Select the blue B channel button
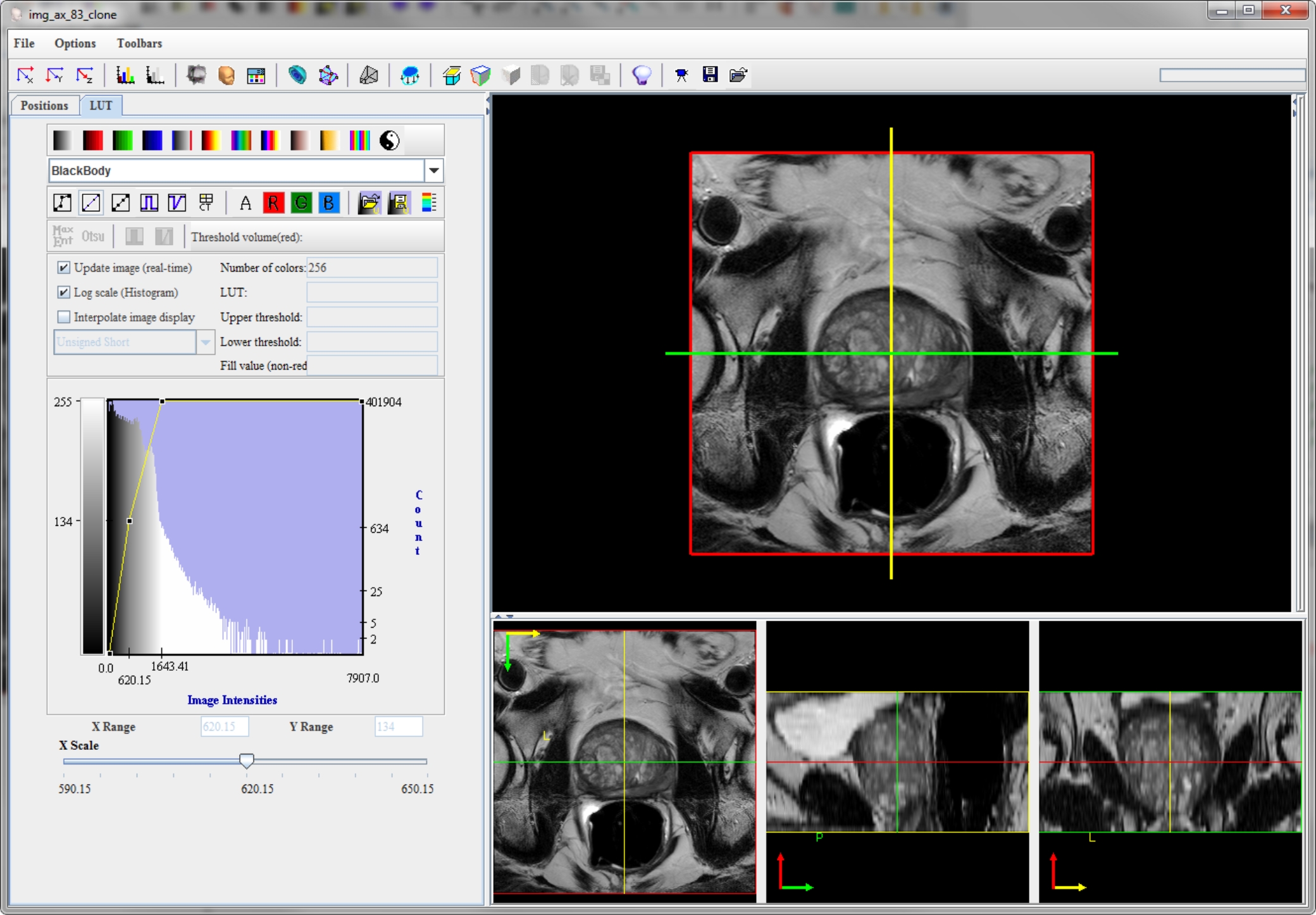Viewport: 1316px width, 915px height. coord(328,202)
